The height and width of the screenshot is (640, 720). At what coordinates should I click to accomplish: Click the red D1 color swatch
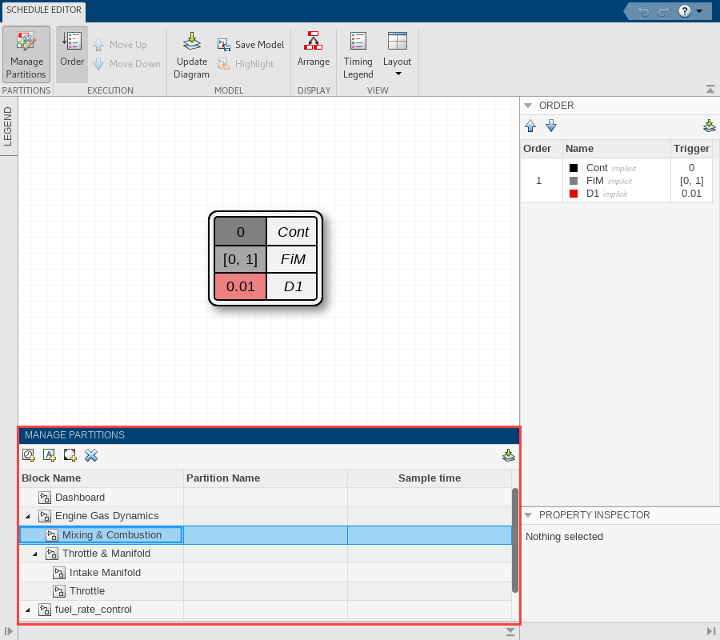point(574,193)
